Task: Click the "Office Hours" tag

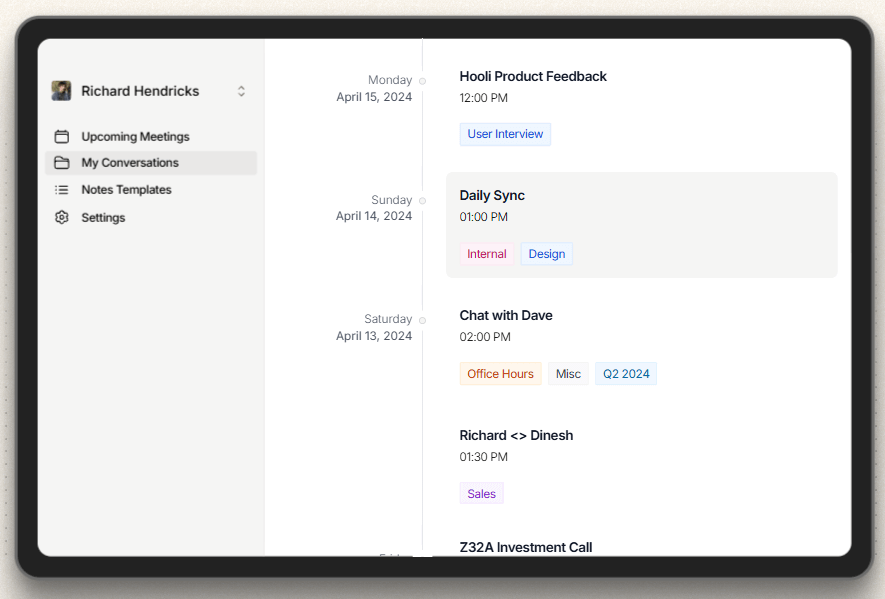Action: (500, 373)
